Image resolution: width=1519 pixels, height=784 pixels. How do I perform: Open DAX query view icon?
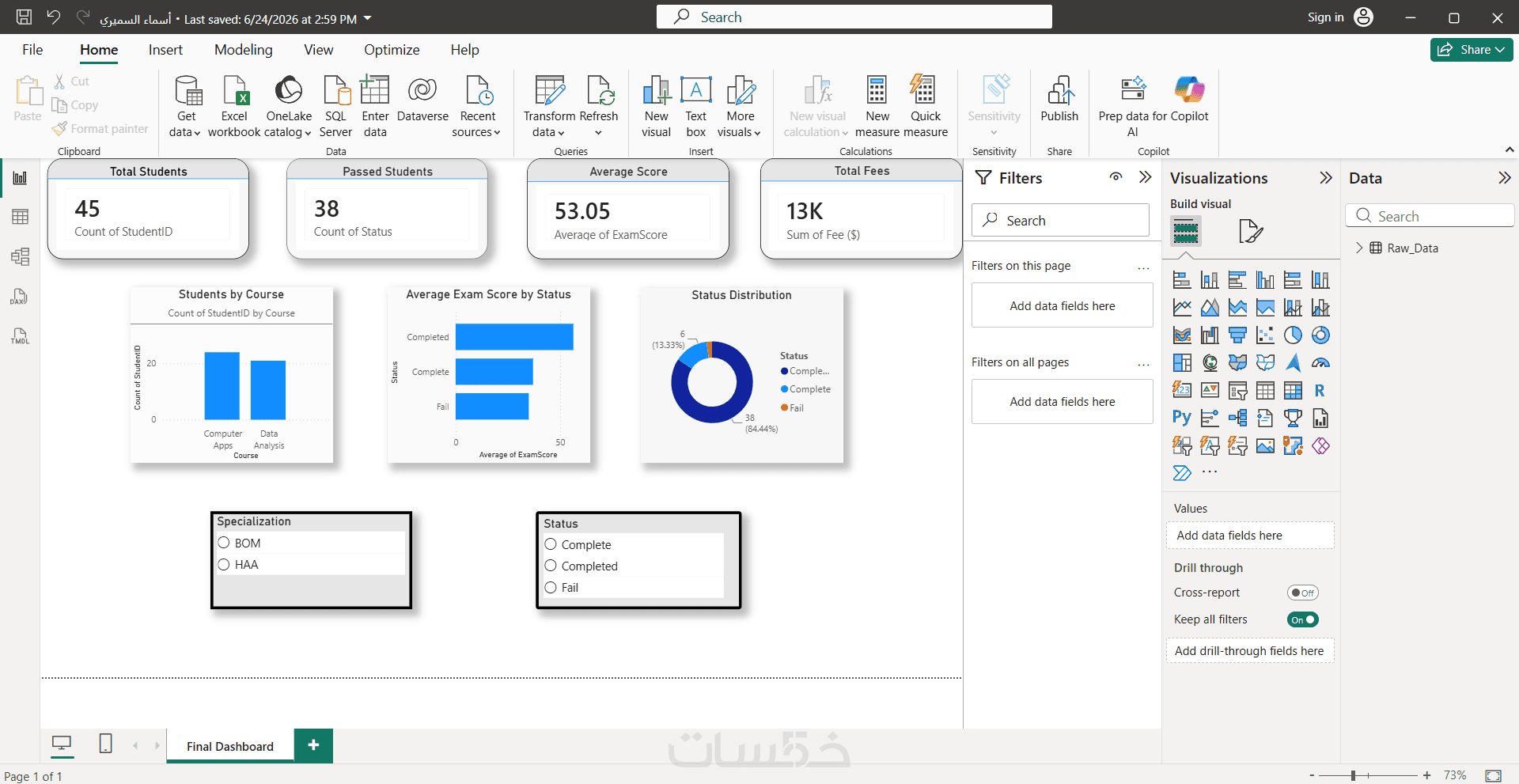[x=20, y=297]
